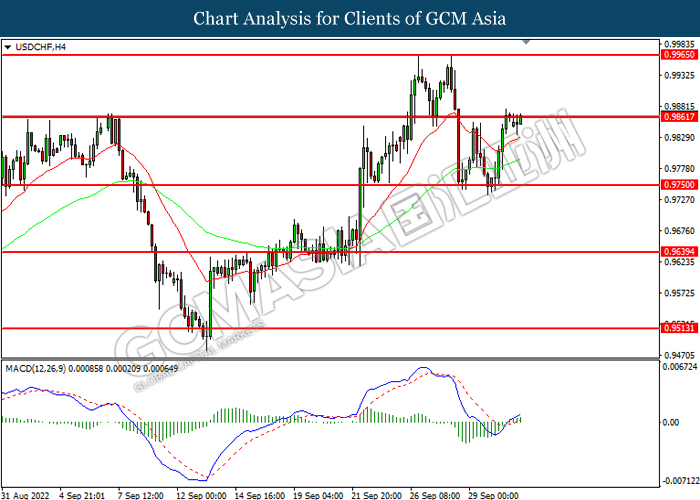
Task: Click the MACD 0.006724 scale value
Action: [680, 367]
